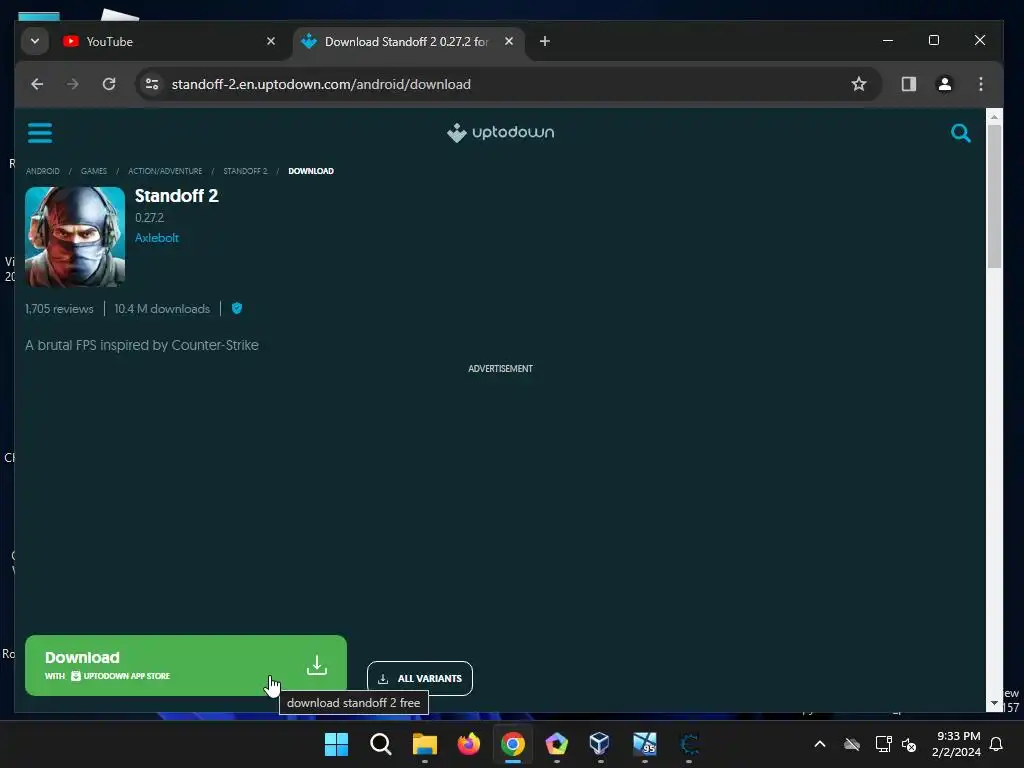Open Chrome three-dot menu
The width and height of the screenshot is (1024, 768).
[980, 84]
